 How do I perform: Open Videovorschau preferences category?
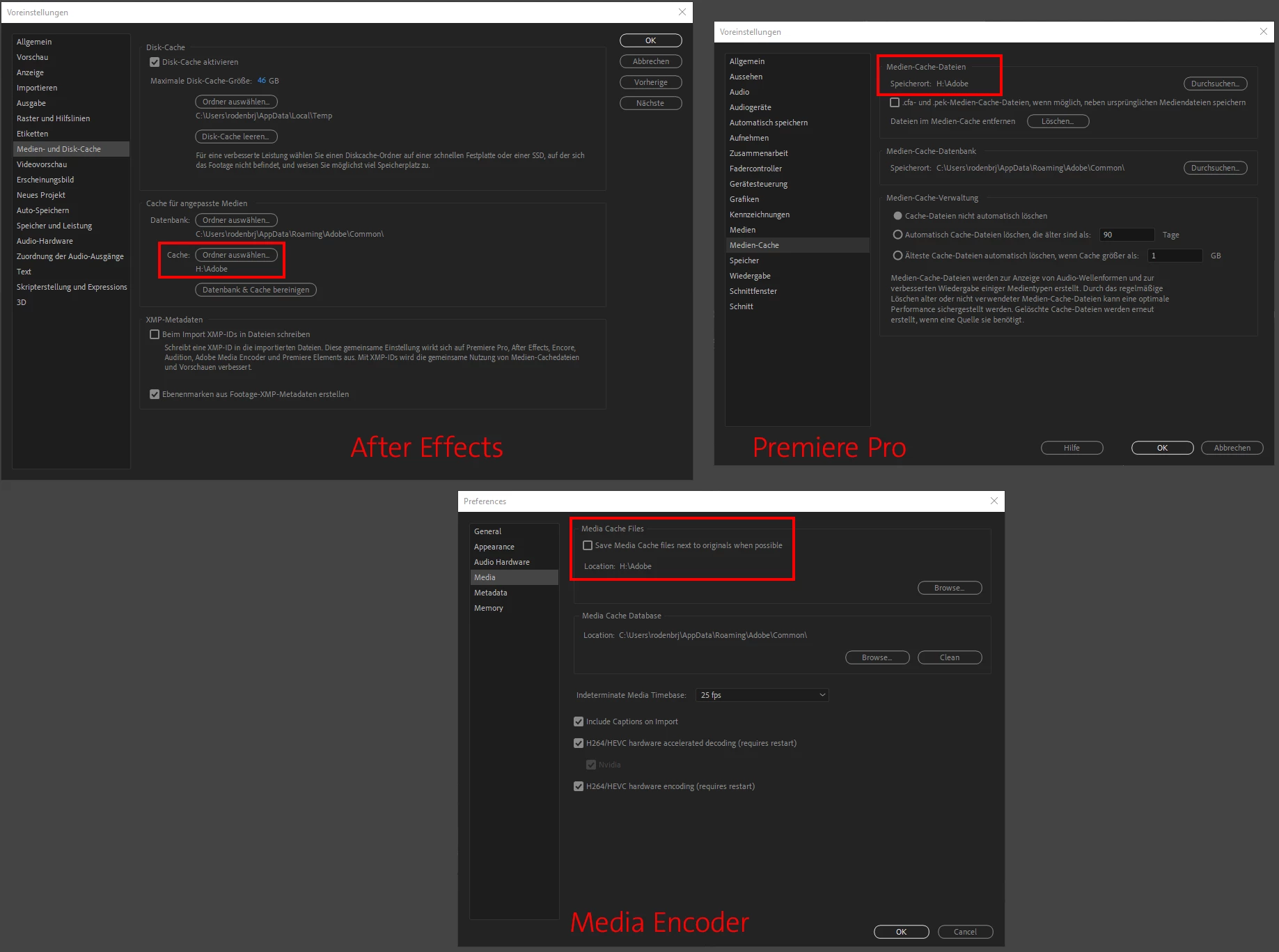coord(71,164)
